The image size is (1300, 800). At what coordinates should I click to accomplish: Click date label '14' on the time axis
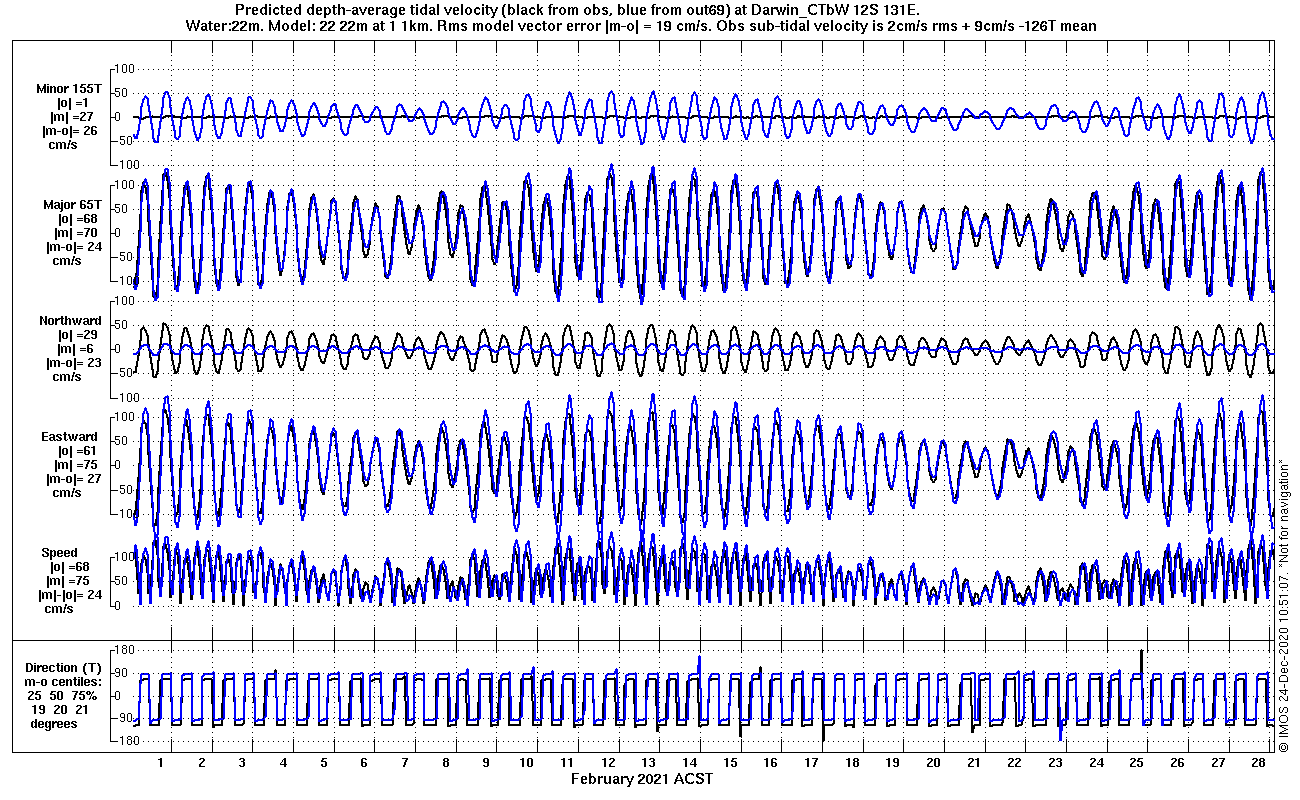pyautogui.click(x=689, y=762)
